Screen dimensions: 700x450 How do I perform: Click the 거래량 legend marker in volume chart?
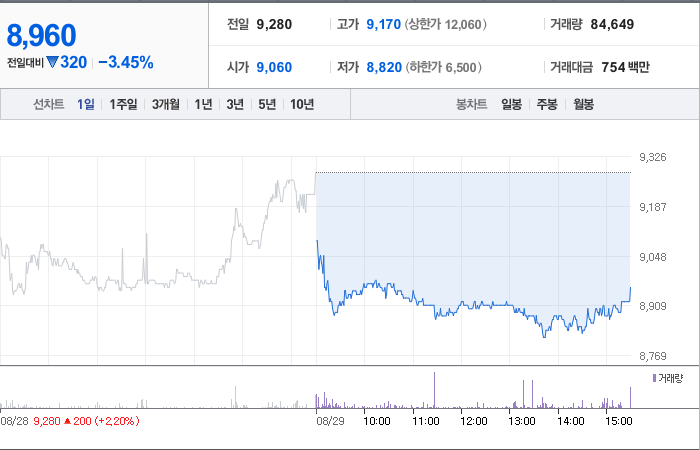click(x=654, y=379)
